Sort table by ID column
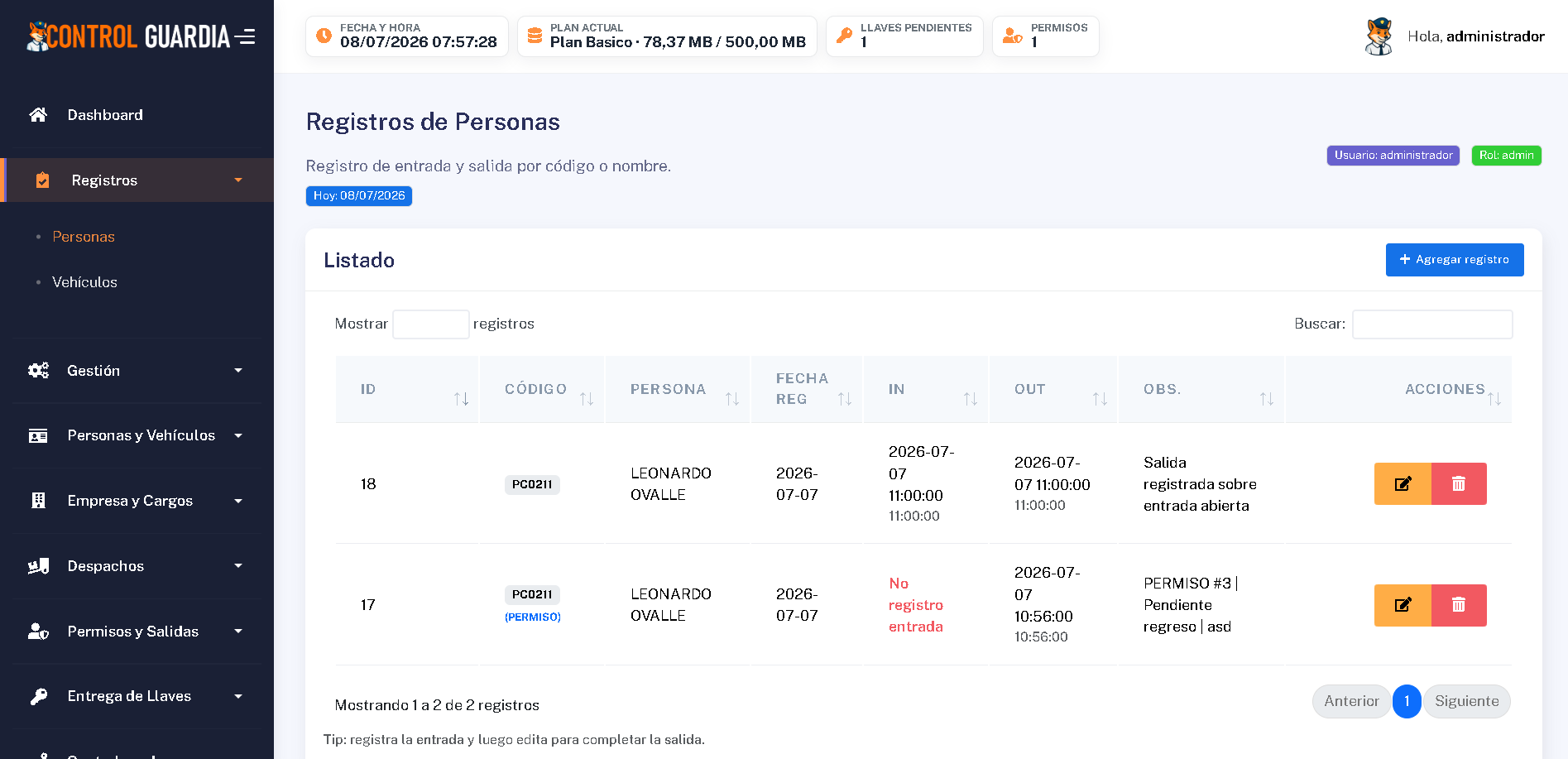 (x=407, y=389)
